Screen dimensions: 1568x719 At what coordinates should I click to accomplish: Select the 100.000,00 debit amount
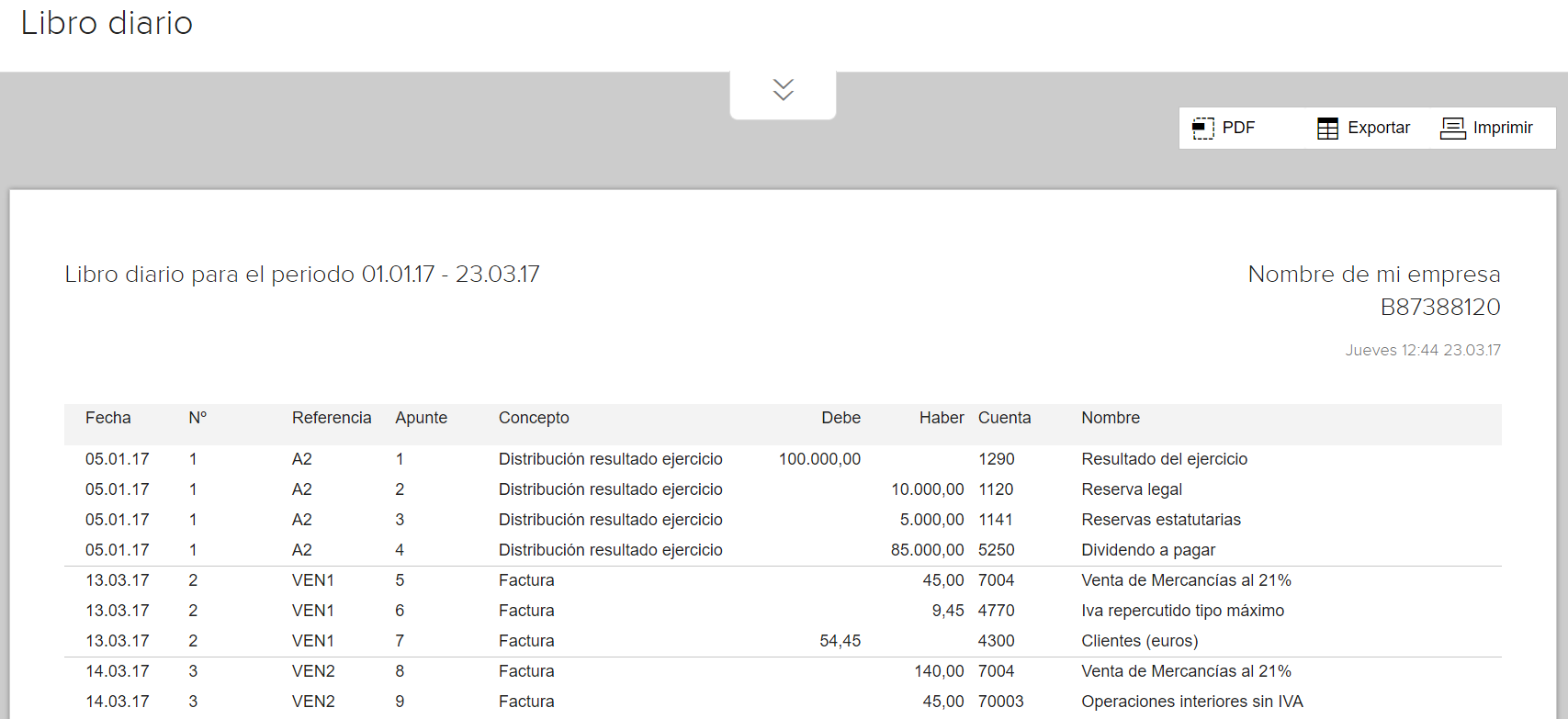point(819,459)
